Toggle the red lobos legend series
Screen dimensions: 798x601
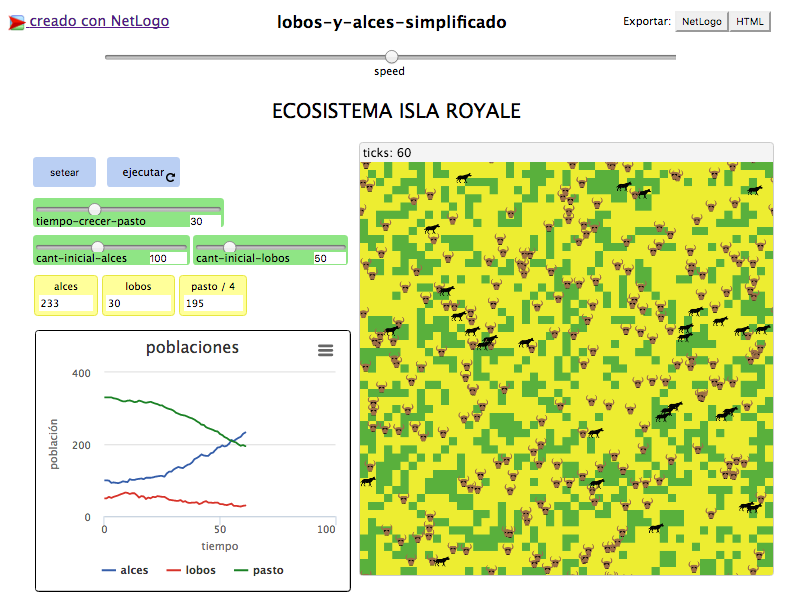(193, 570)
